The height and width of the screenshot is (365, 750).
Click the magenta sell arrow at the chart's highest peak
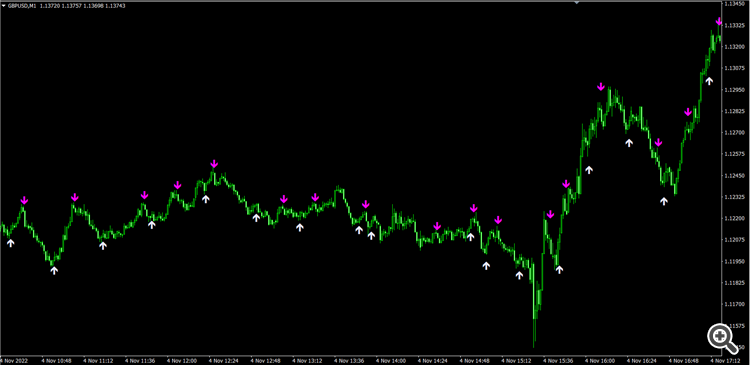point(719,22)
